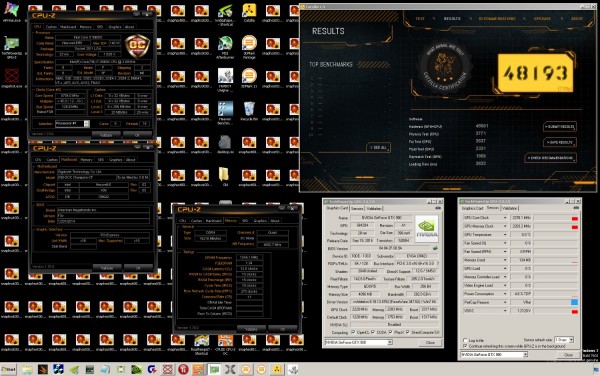Open the UPGRADE tab in Catzilla
Image resolution: width=600 pixels, height=376 pixels.
(x=542, y=18)
